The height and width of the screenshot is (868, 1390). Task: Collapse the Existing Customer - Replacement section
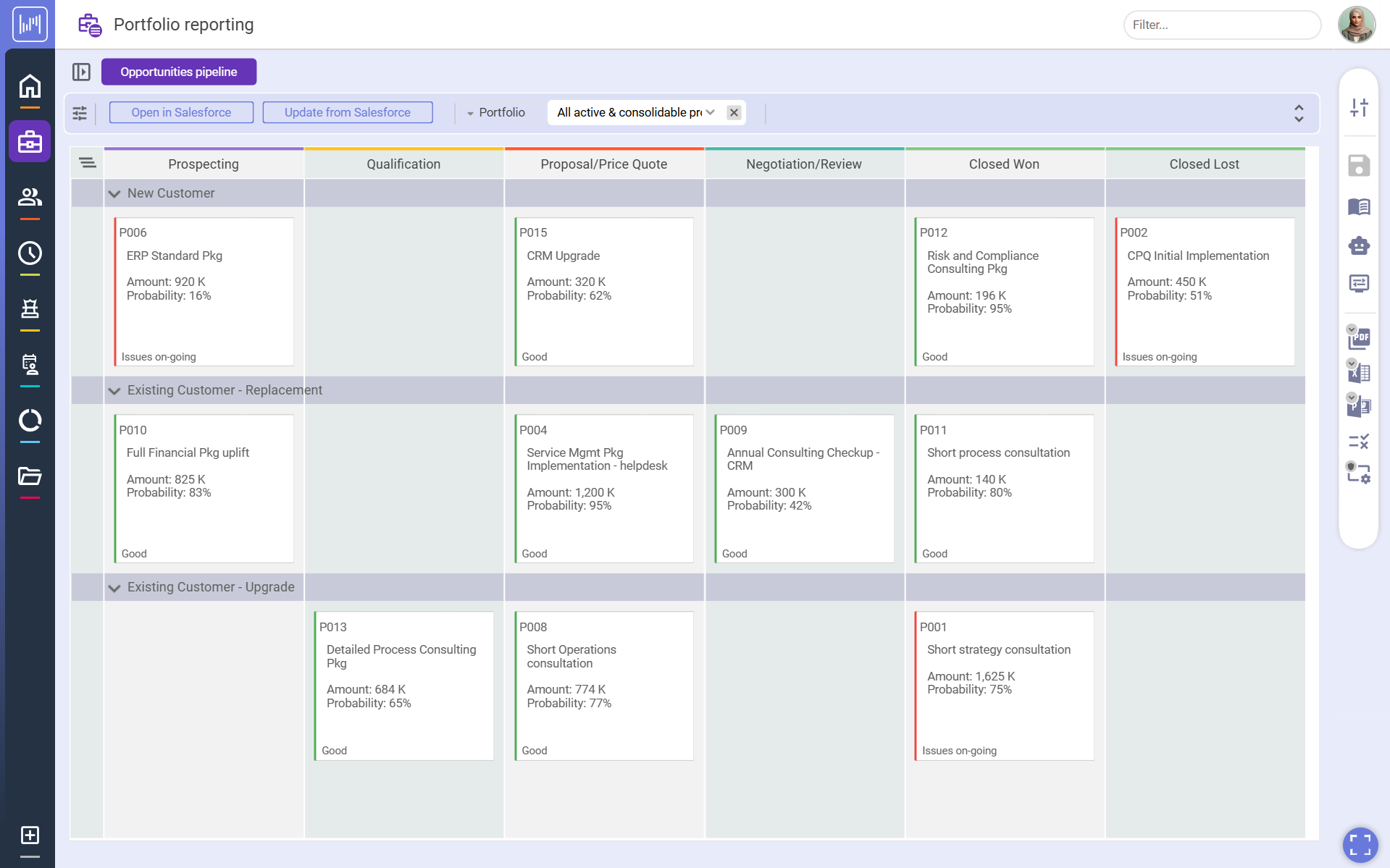114,390
